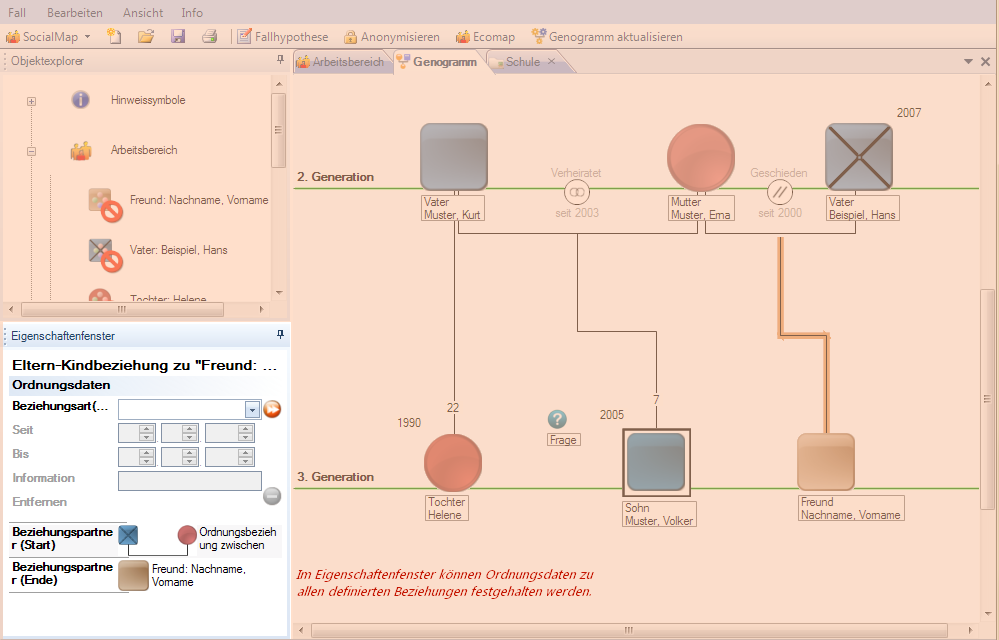Select the Sohn Muster, Volker square
This screenshot has width=999, height=640.
tap(656, 462)
